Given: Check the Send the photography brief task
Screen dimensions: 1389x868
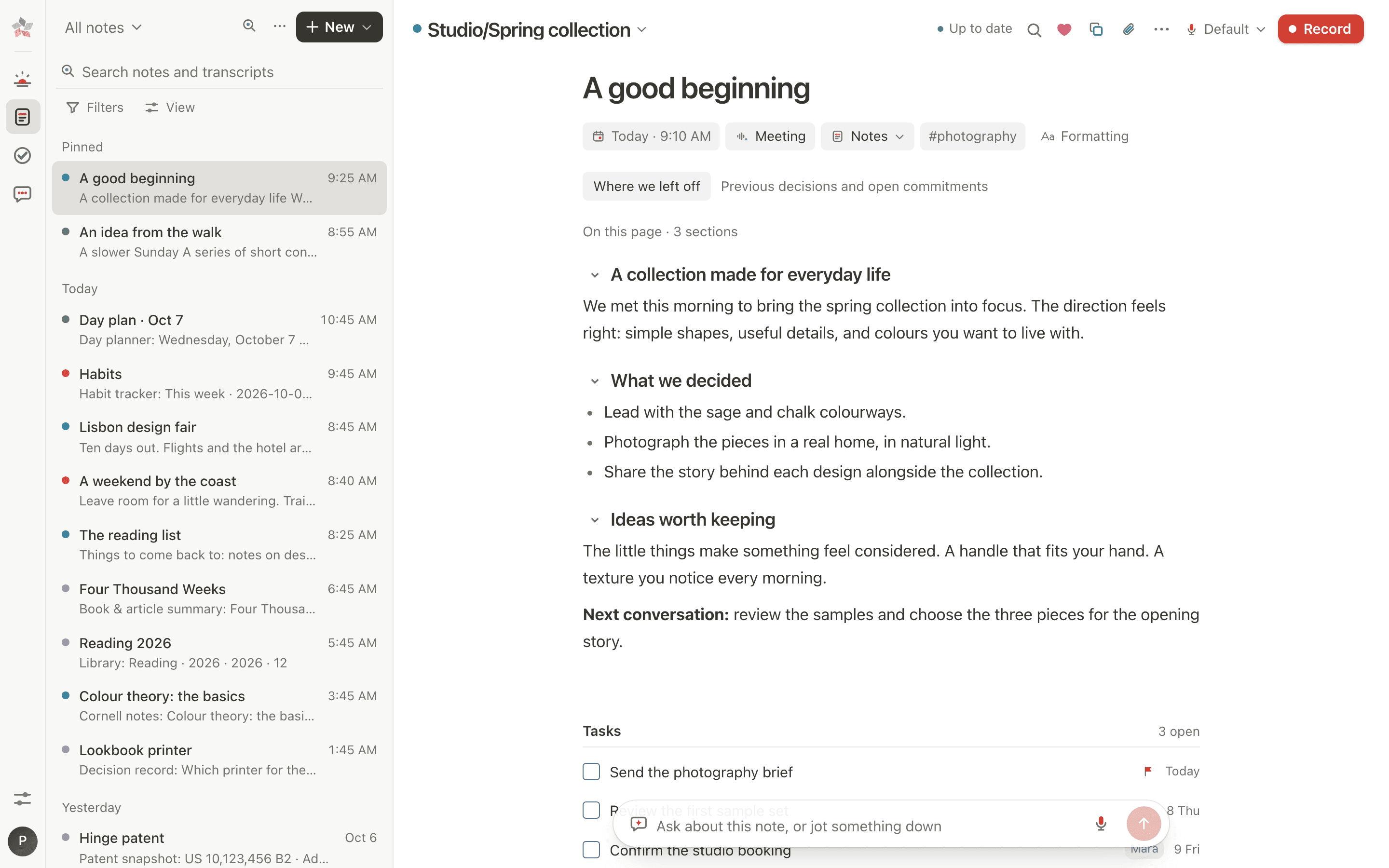Looking at the screenshot, I should pos(591,772).
